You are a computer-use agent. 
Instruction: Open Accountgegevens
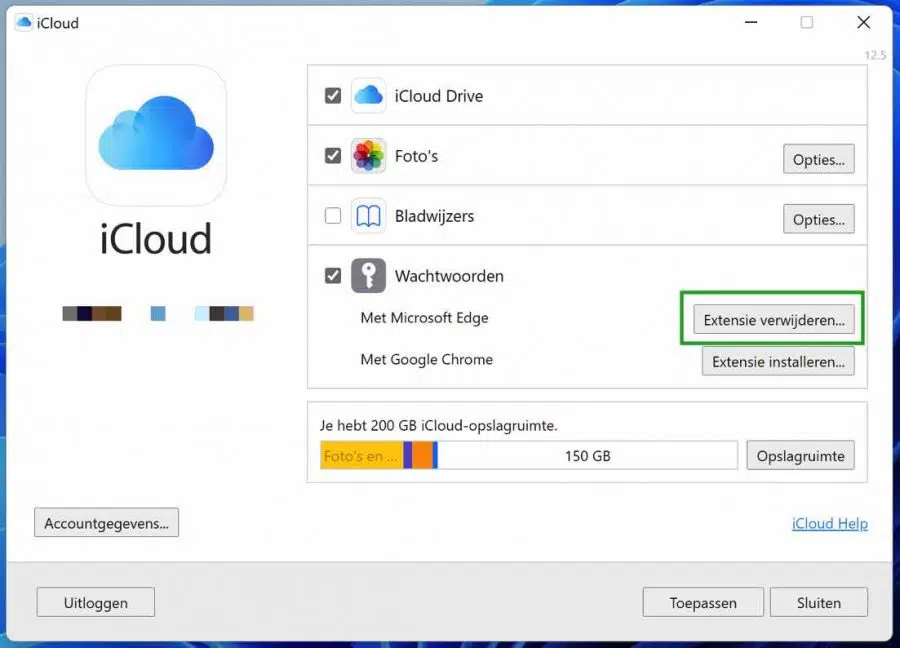pyautogui.click(x=106, y=523)
